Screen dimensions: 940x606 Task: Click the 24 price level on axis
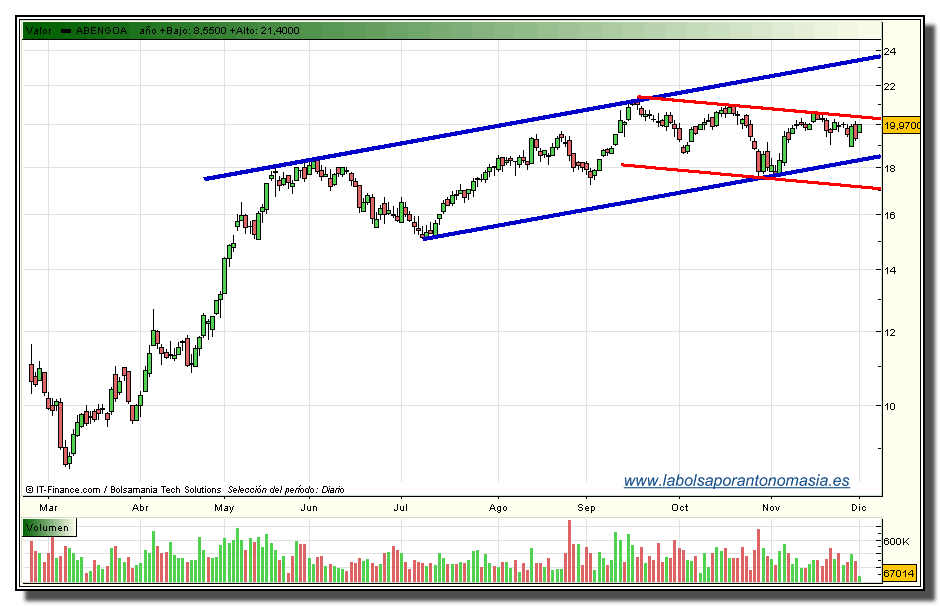tap(889, 51)
